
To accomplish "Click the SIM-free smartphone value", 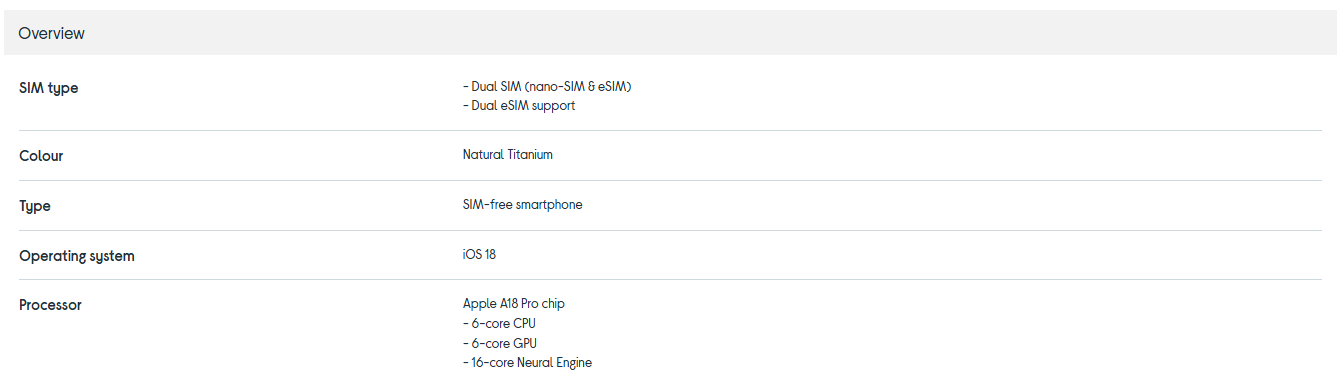I will pyautogui.click(x=522, y=205).
